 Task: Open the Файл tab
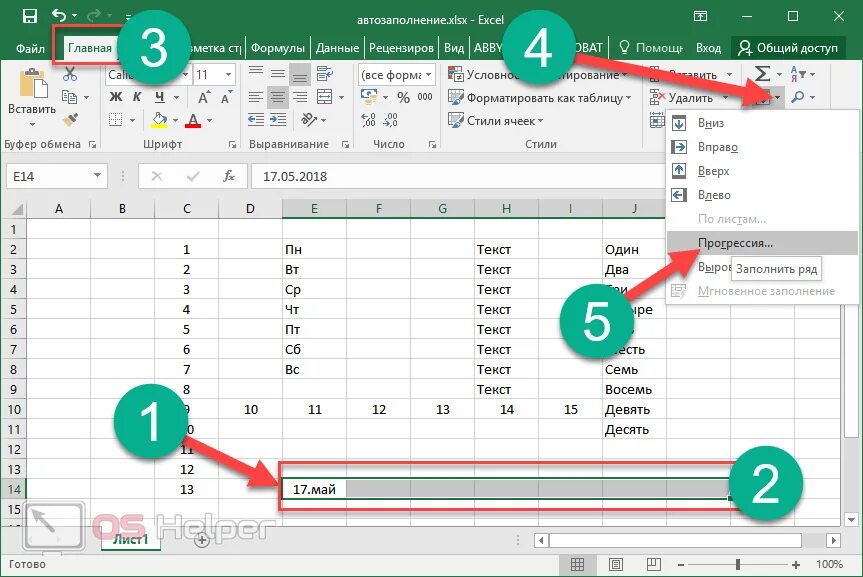[30, 48]
